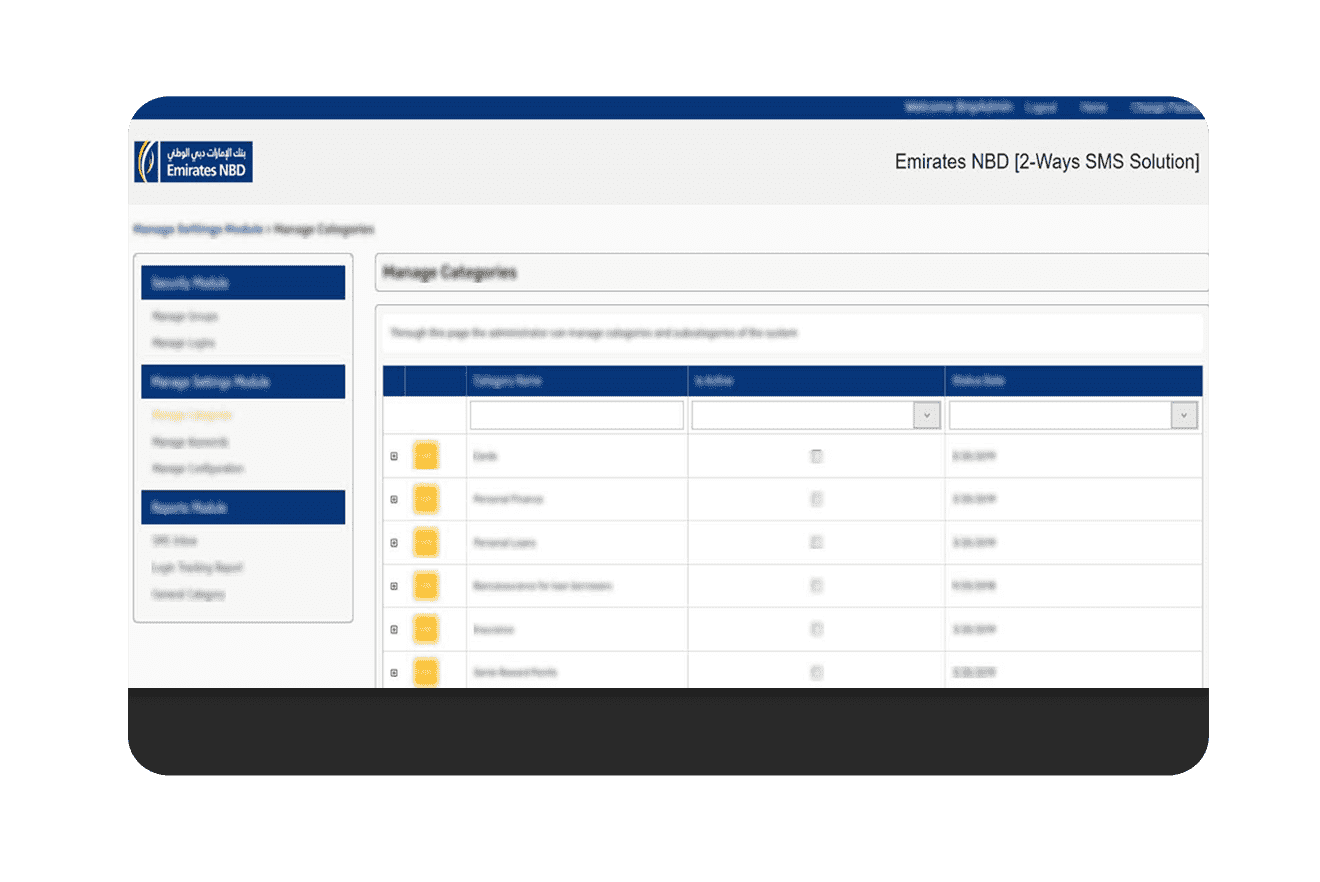Click the Logout link in the top bar
The width and height of the screenshot is (1320, 882).
[x=1041, y=107]
